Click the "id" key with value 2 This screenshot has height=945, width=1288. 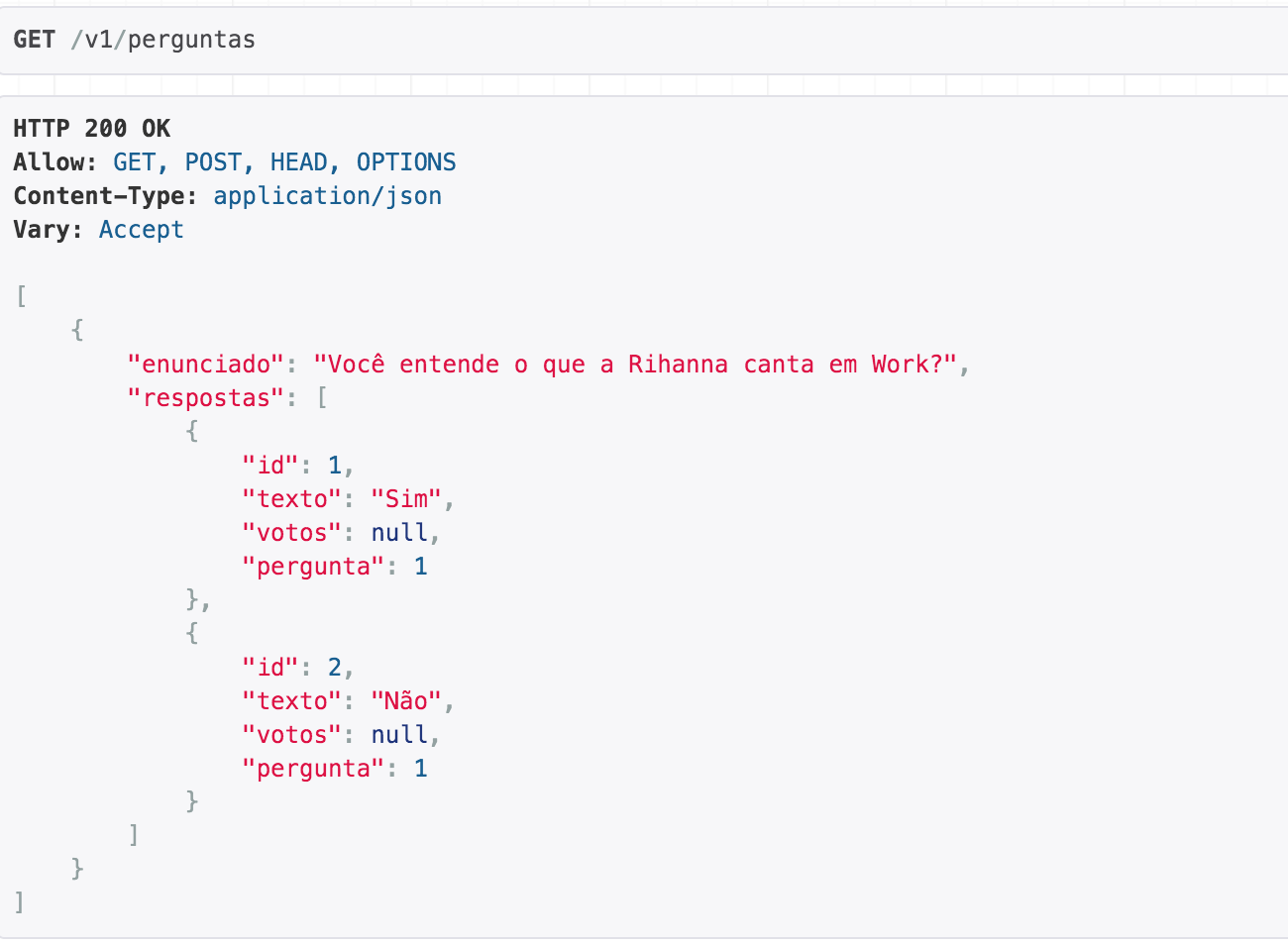point(270,668)
